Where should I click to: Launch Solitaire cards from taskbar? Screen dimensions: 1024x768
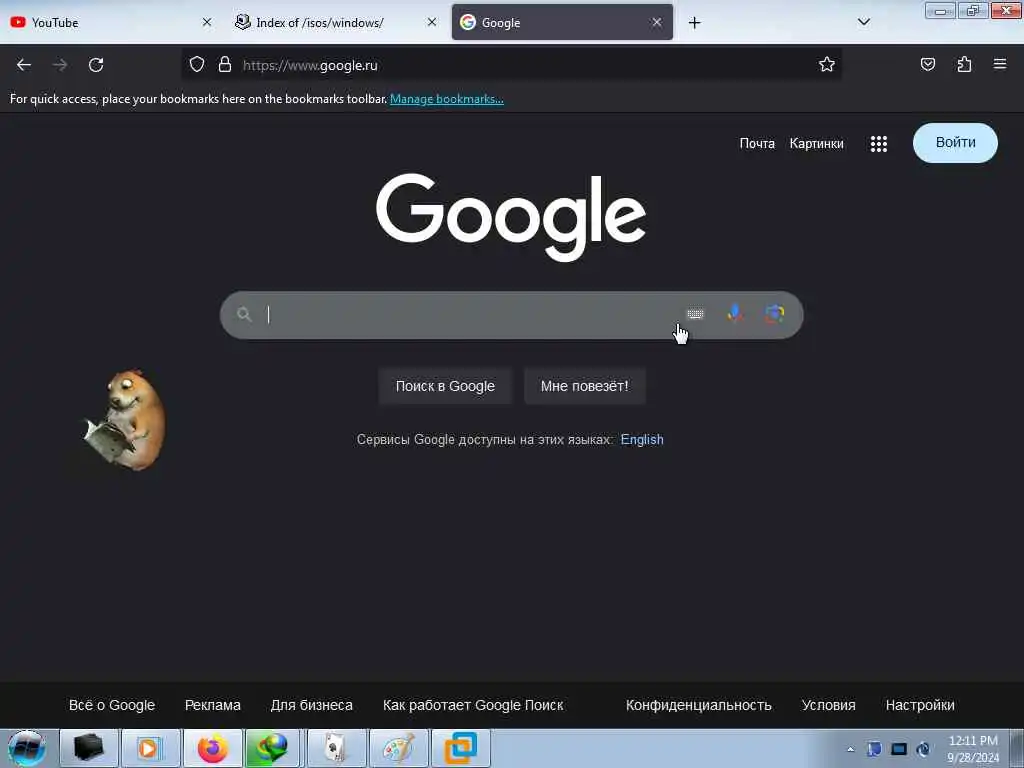pyautogui.click(x=336, y=748)
